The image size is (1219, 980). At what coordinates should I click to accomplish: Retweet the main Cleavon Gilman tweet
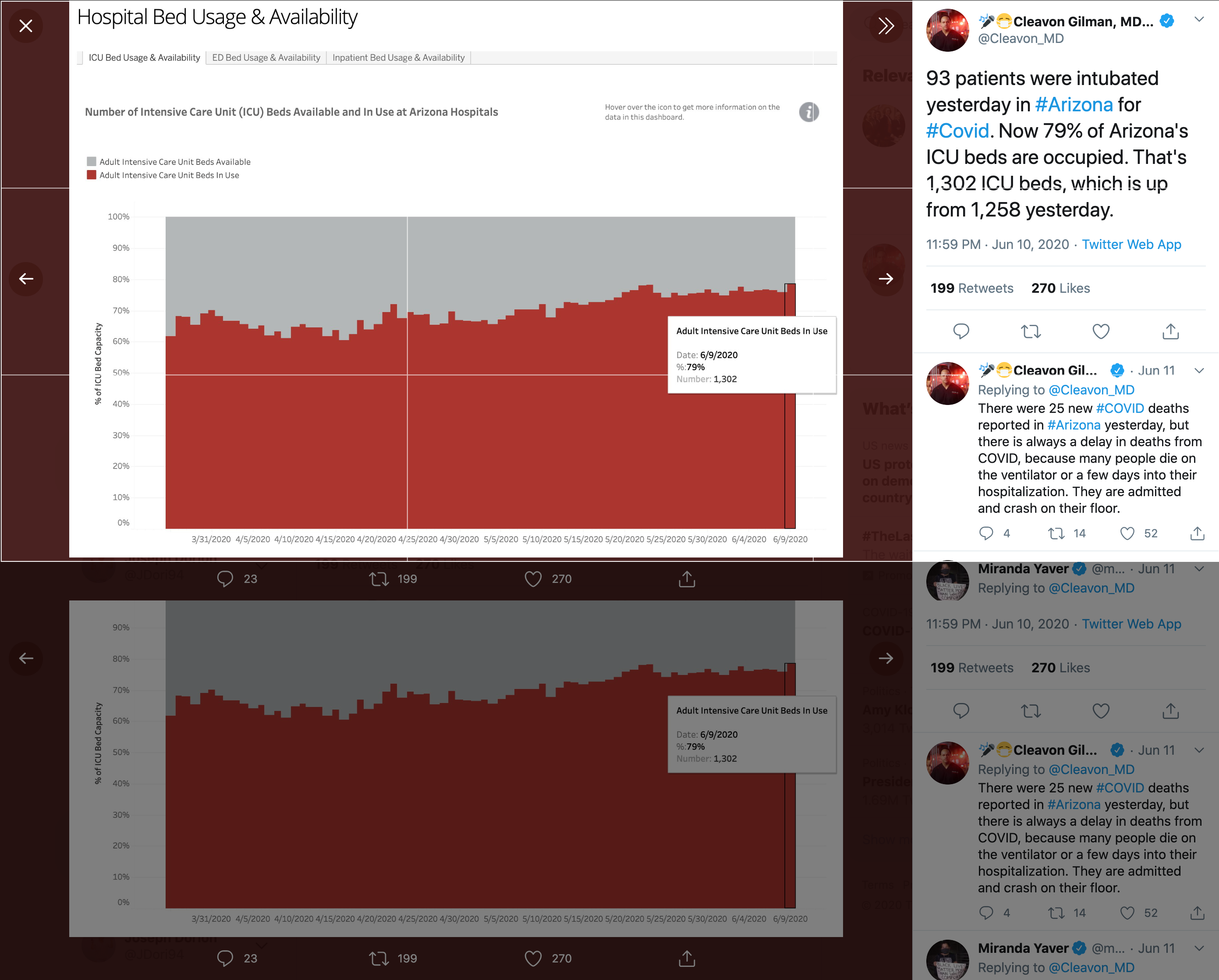coord(1031,331)
